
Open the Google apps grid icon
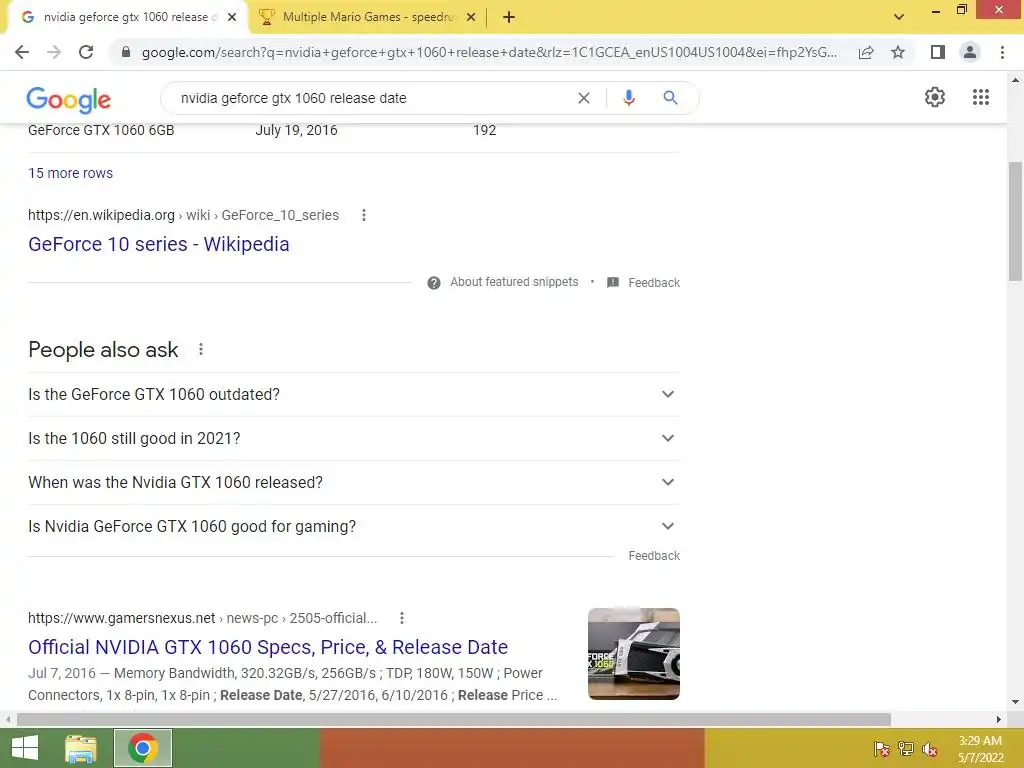980,97
